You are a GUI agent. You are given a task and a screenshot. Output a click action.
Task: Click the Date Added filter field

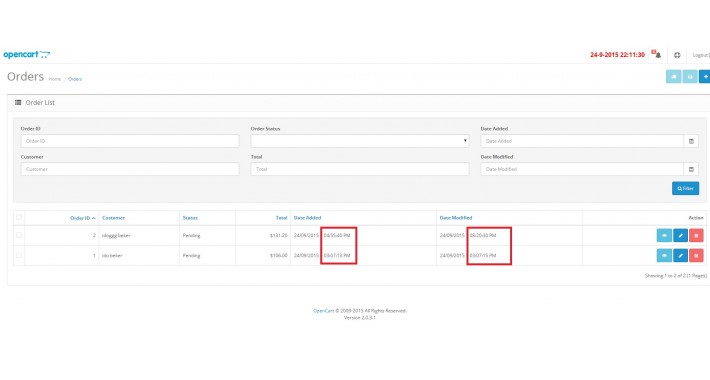coord(582,141)
